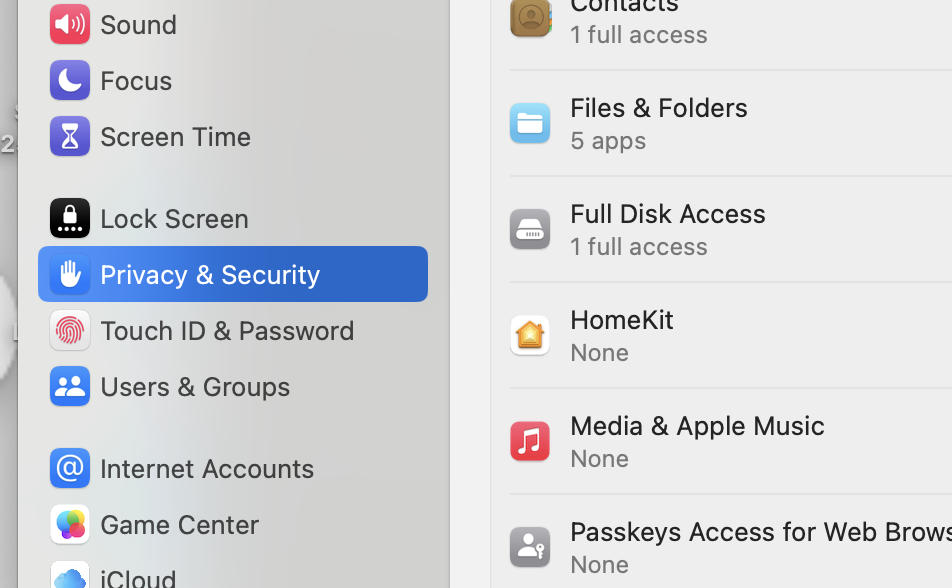Go to Screen Time settings
Screen dimensions: 952x588
175,136
